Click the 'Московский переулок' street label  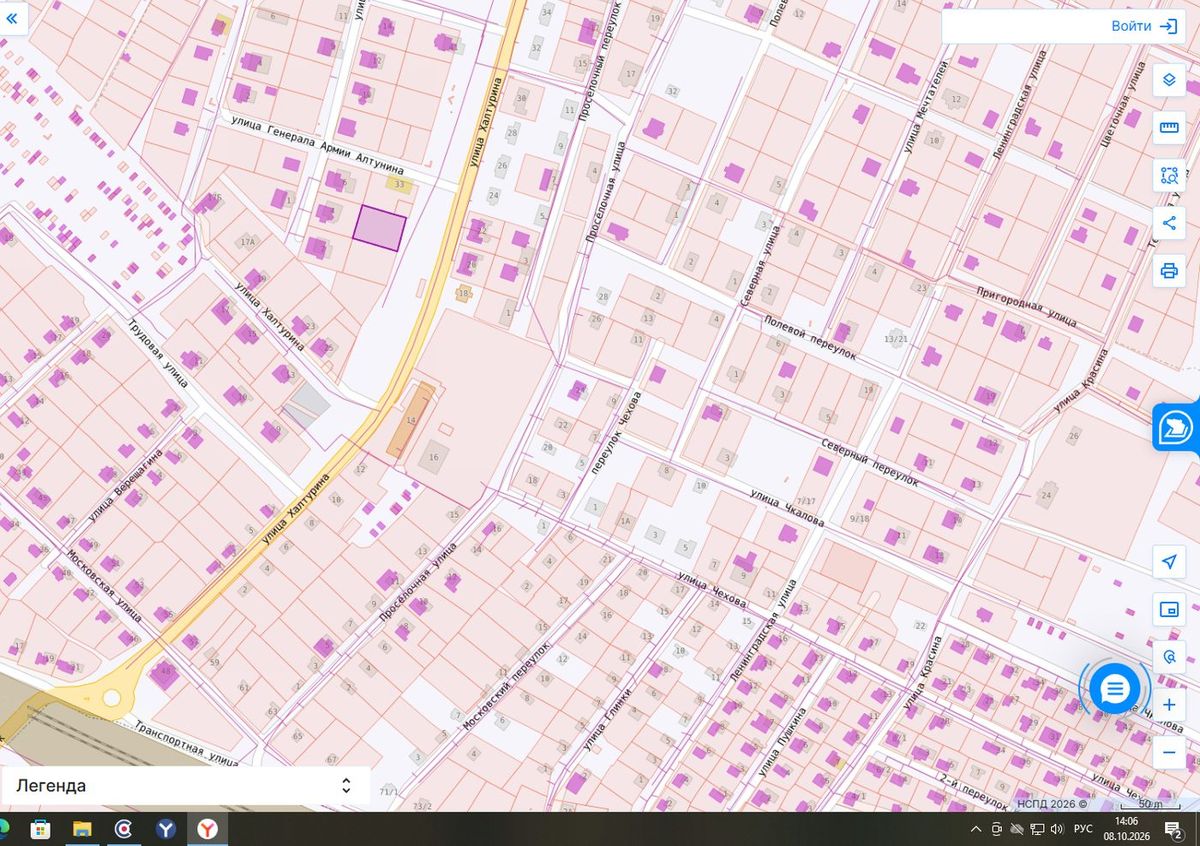coord(507,687)
